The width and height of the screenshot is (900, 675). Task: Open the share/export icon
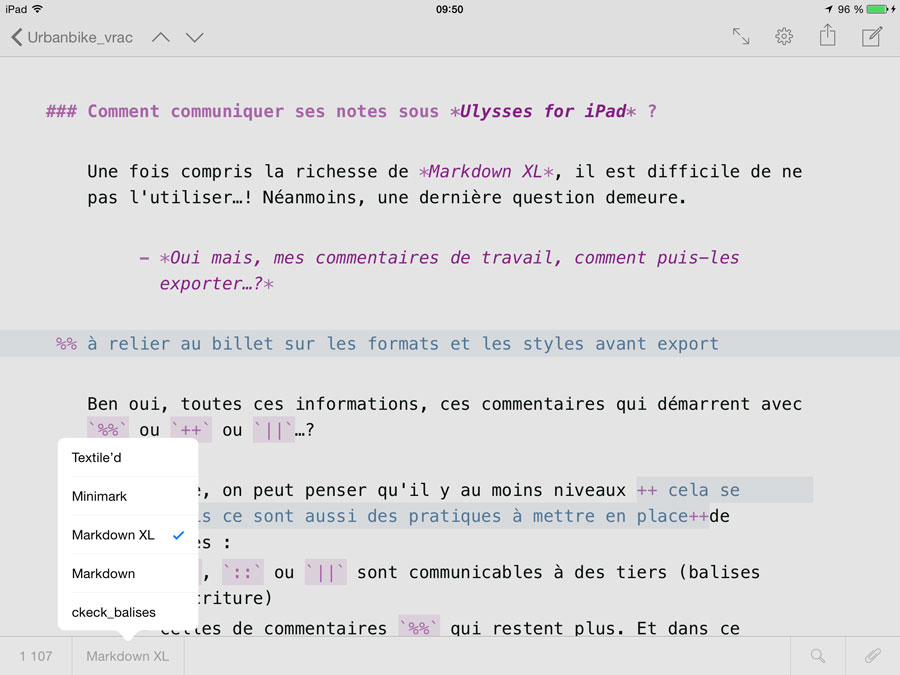[x=827, y=36]
